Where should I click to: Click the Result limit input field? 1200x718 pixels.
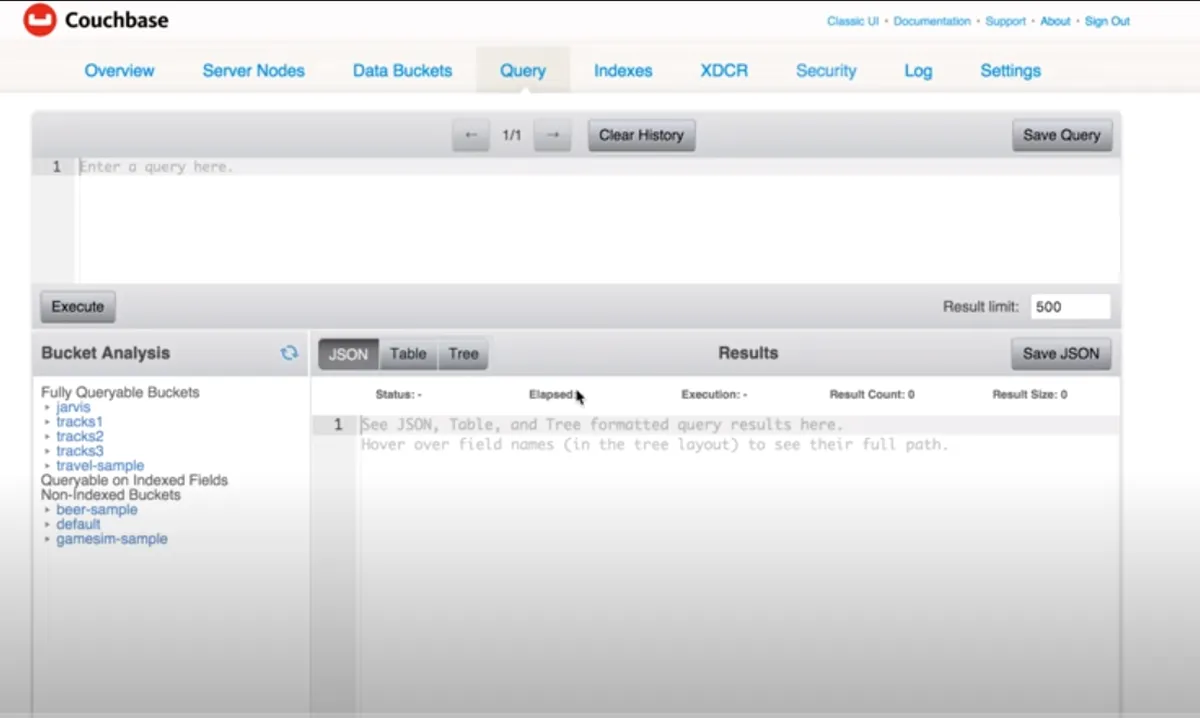click(1070, 307)
